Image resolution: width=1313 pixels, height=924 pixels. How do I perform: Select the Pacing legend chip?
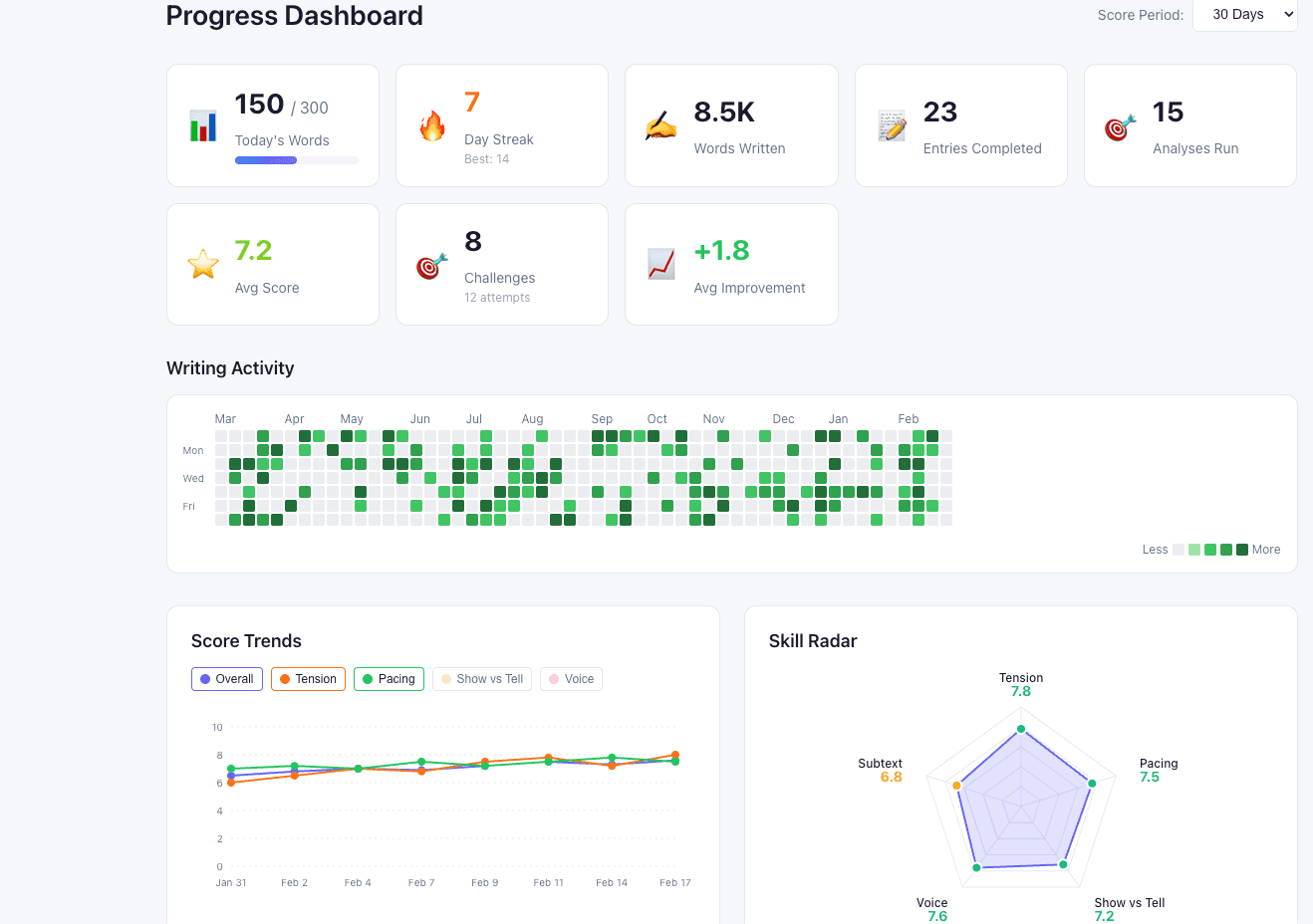[389, 678]
